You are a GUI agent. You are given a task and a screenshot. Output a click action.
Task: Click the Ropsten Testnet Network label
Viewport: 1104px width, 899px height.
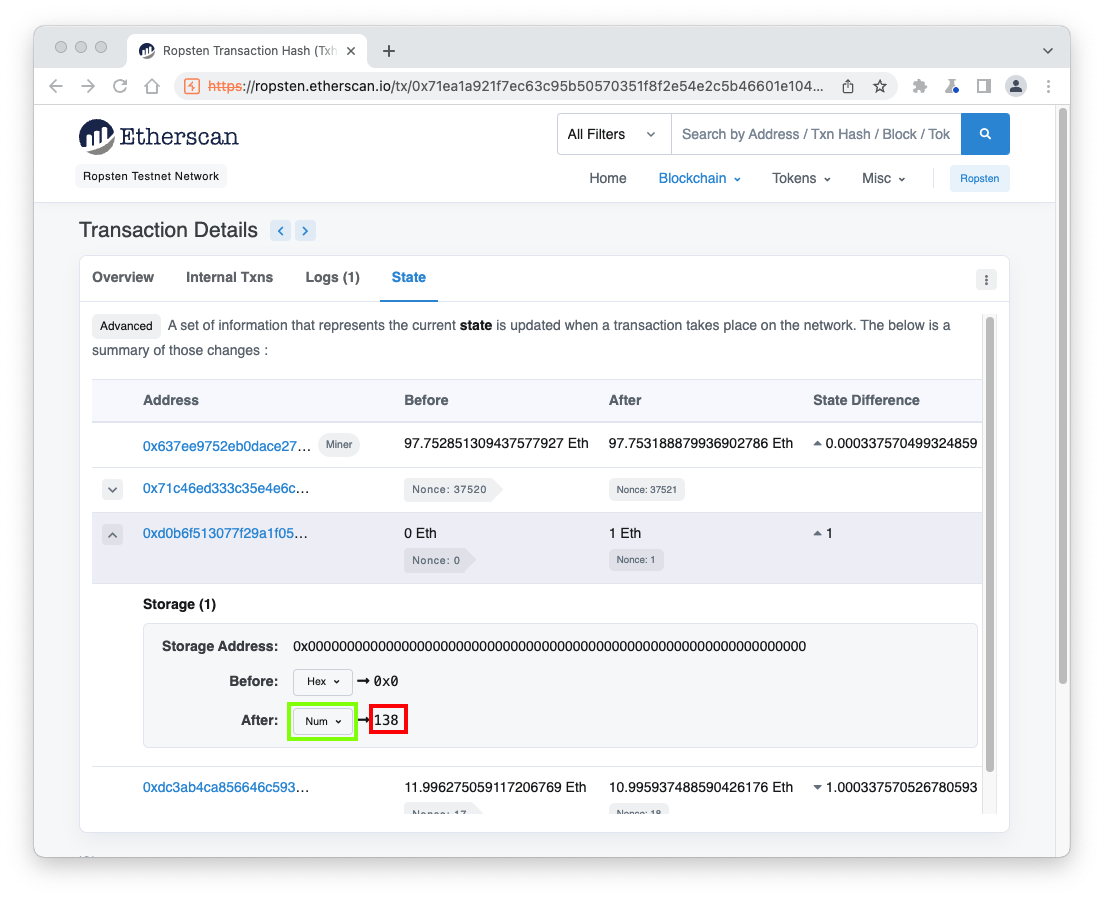click(151, 176)
